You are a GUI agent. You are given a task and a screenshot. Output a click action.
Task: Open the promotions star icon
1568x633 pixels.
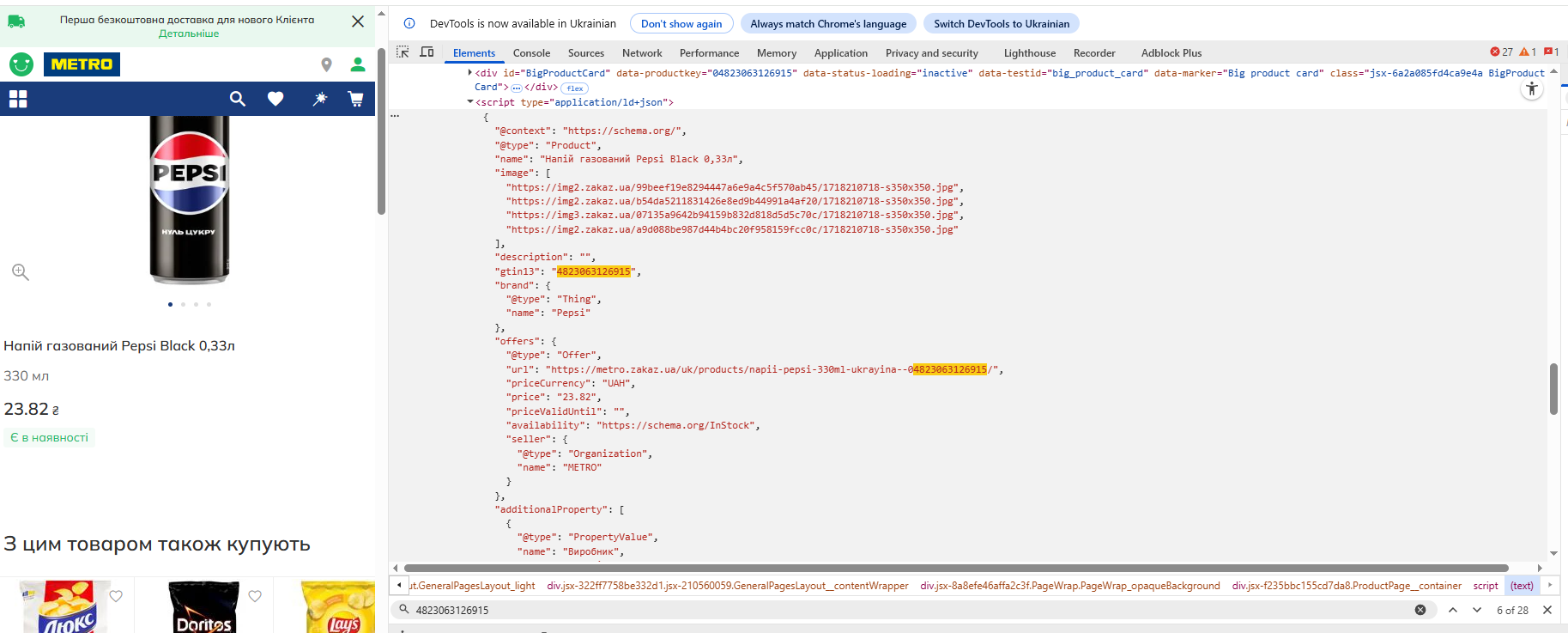tap(319, 99)
